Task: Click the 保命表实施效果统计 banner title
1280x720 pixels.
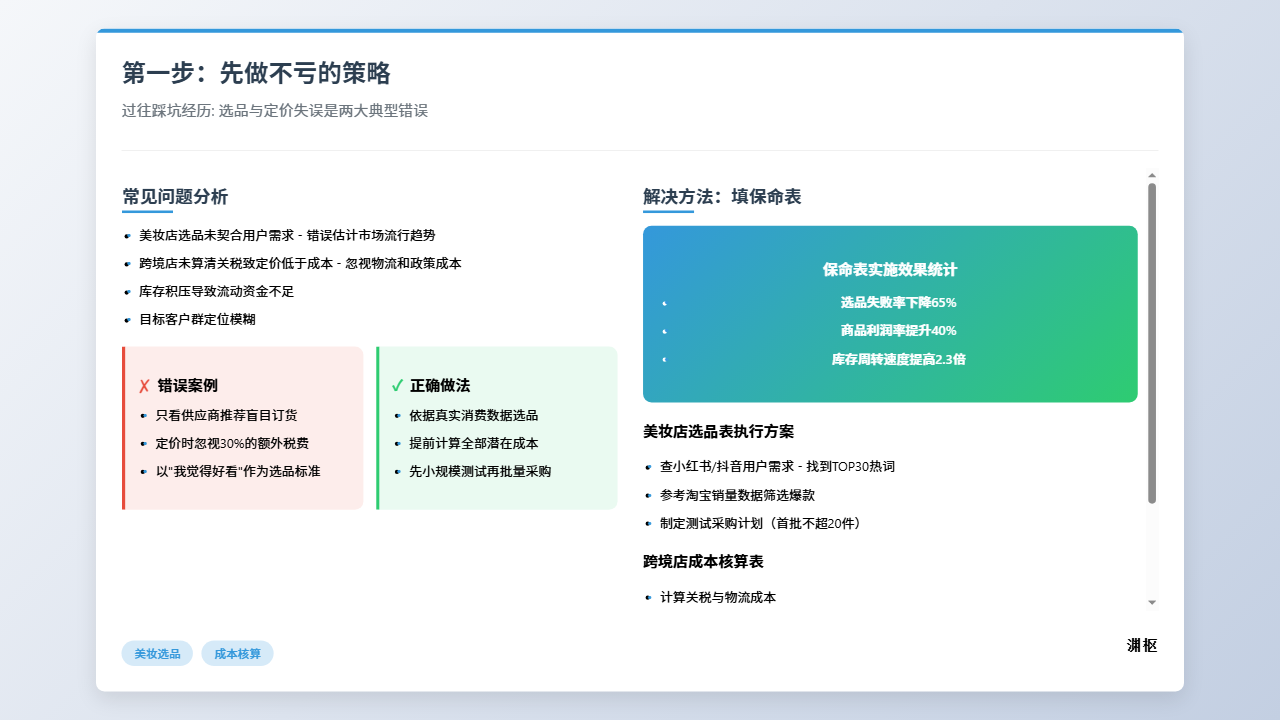Action: click(890, 270)
